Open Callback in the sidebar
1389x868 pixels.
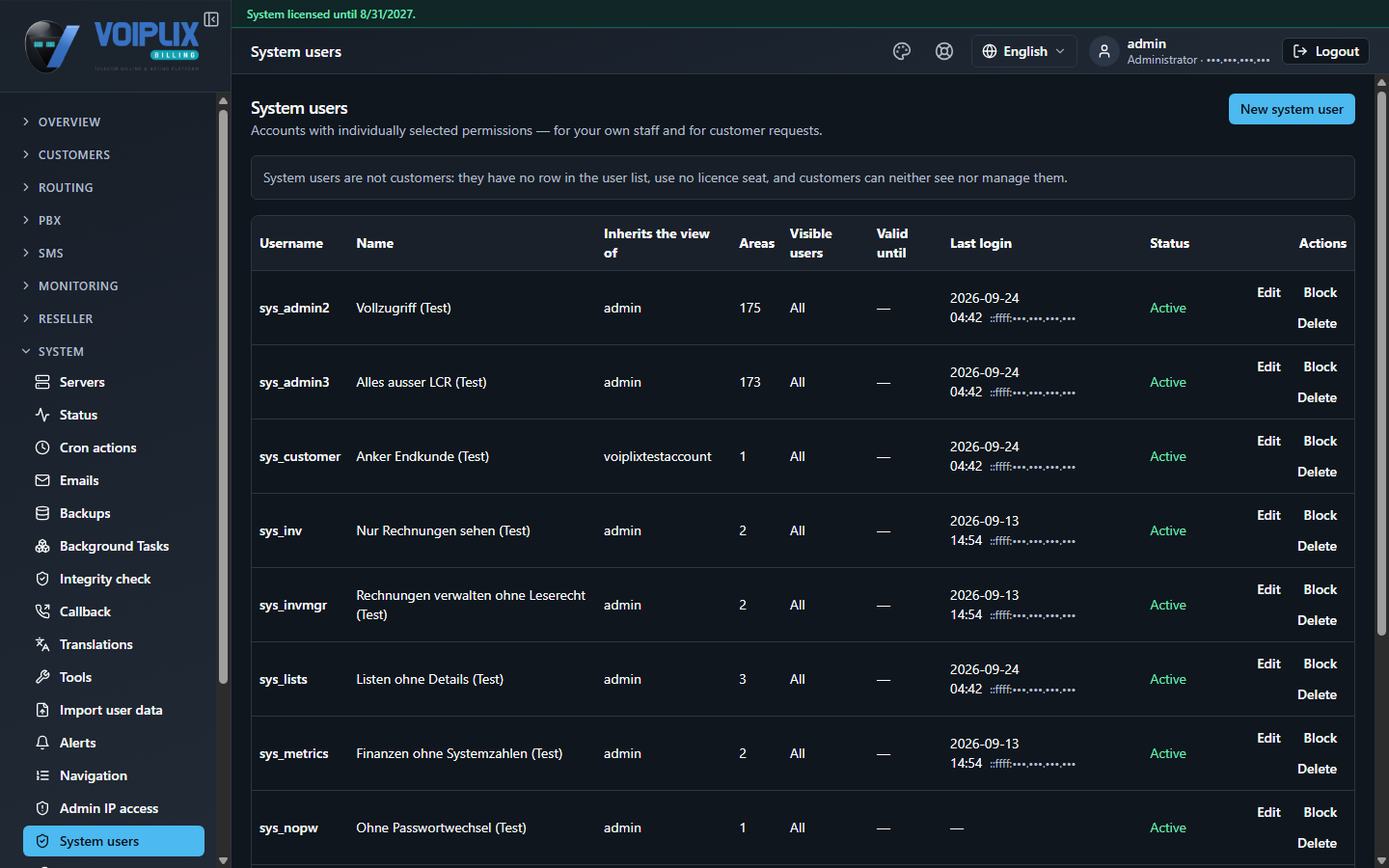[x=114, y=611]
